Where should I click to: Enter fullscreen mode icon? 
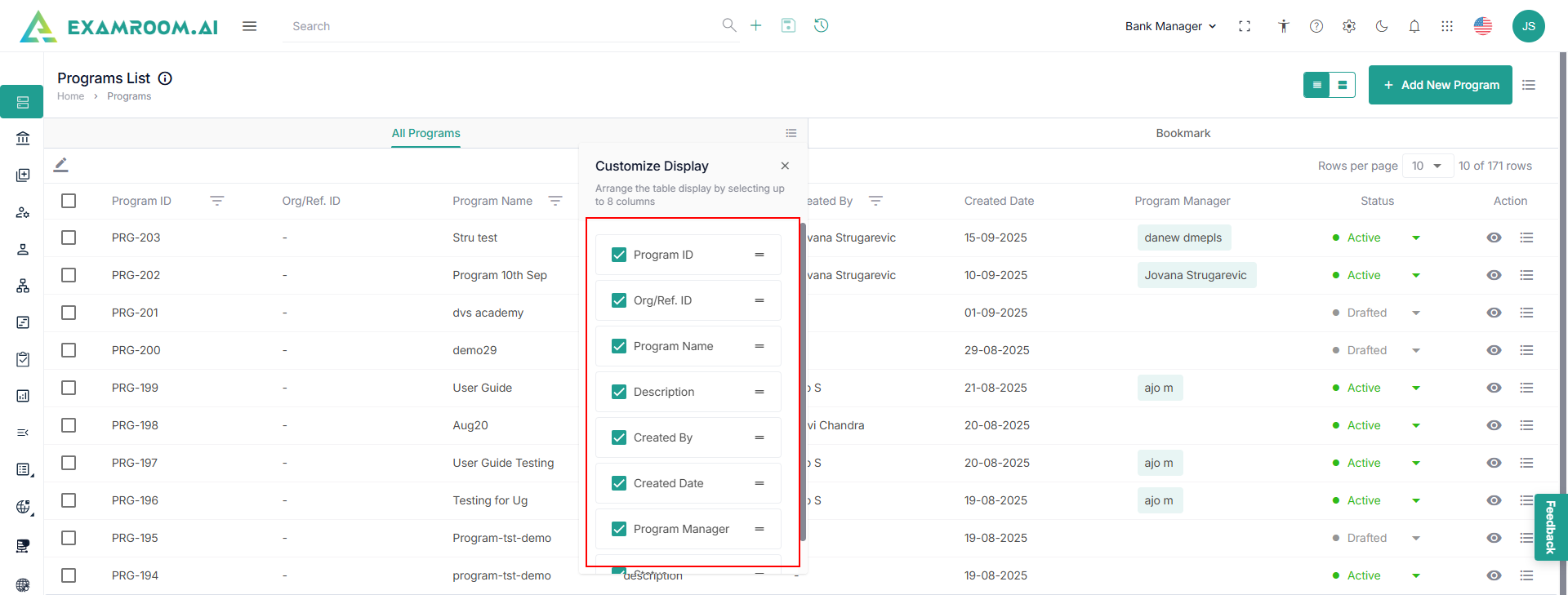[x=1244, y=26]
